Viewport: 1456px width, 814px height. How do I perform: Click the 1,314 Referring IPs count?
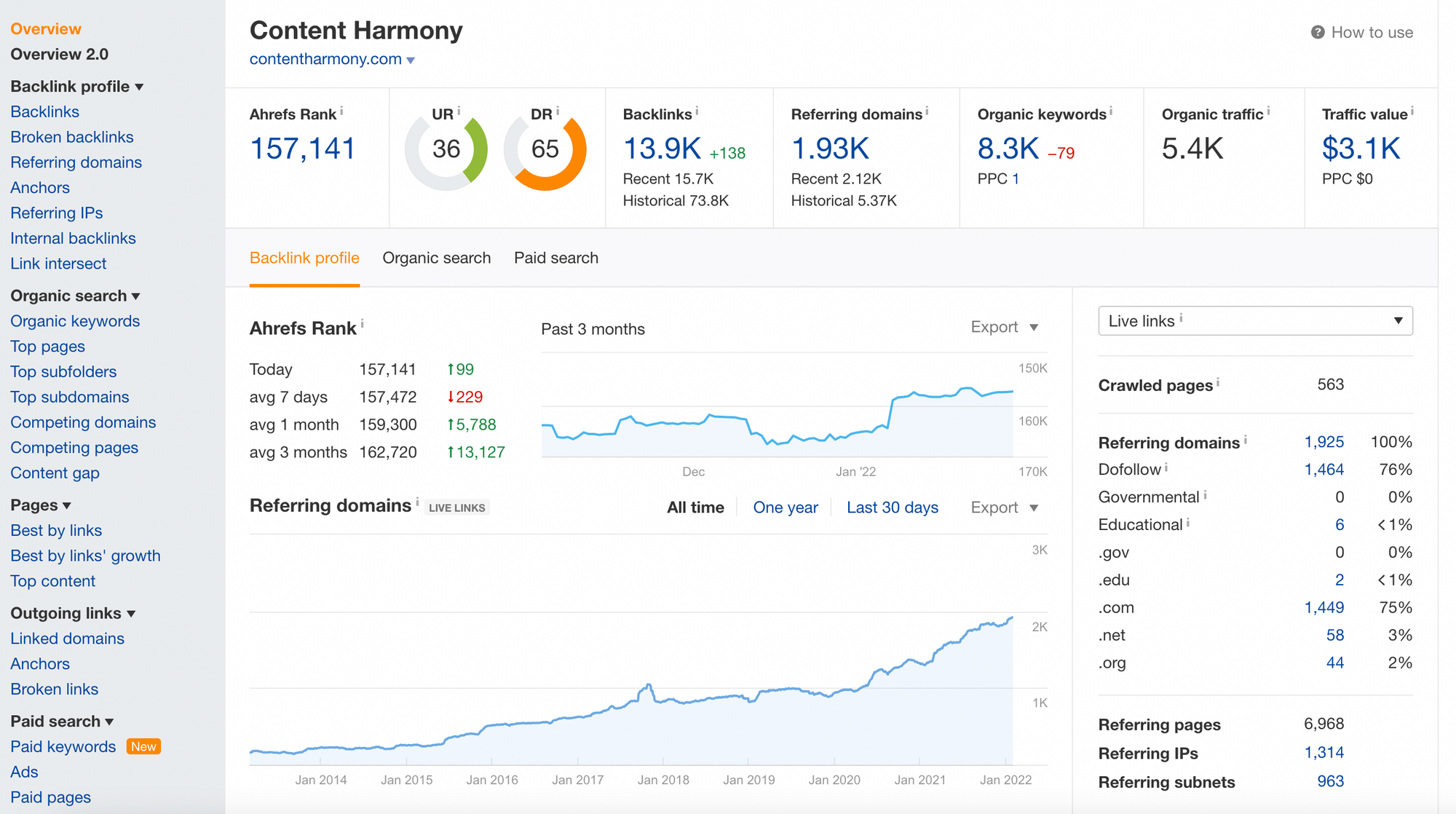point(1324,753)
